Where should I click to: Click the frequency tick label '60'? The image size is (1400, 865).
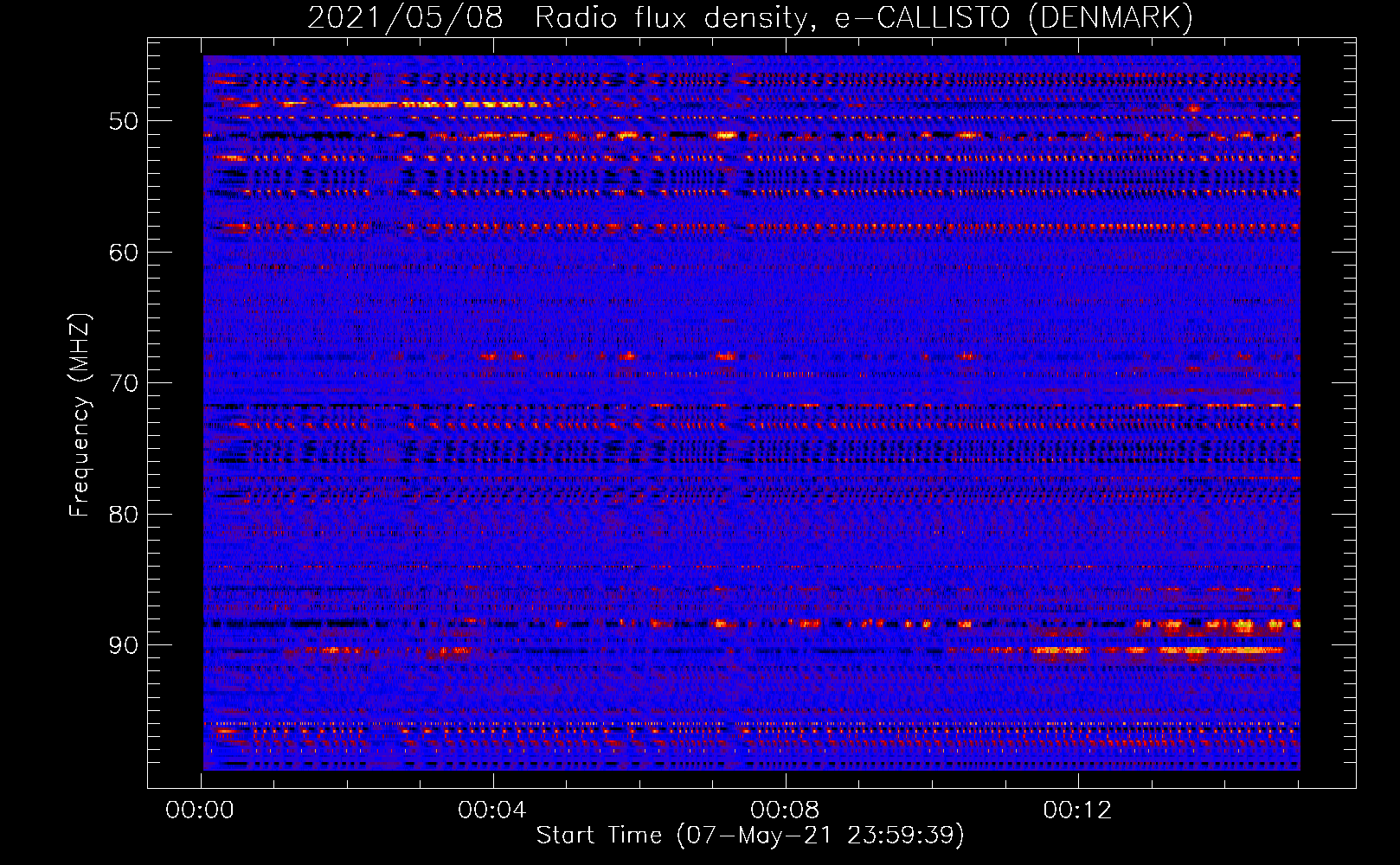pos(124,253)
